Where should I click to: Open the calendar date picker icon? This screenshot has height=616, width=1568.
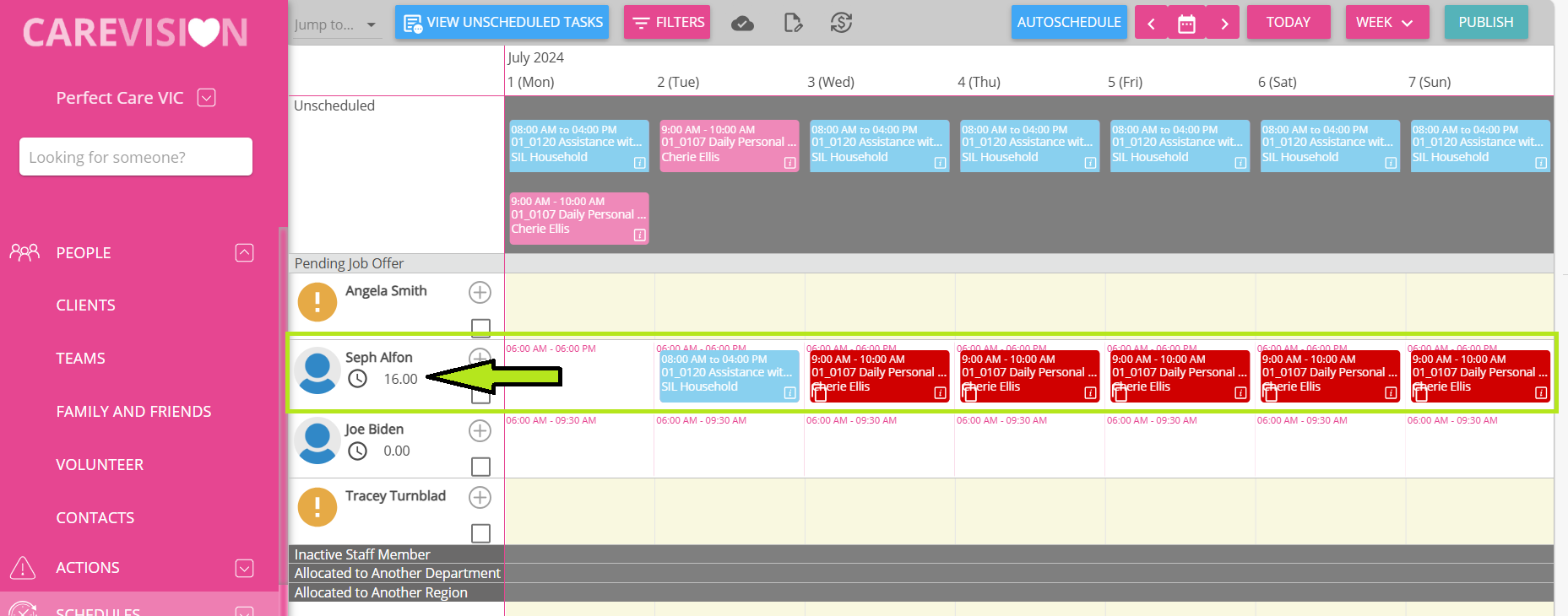pos(1186,23)
